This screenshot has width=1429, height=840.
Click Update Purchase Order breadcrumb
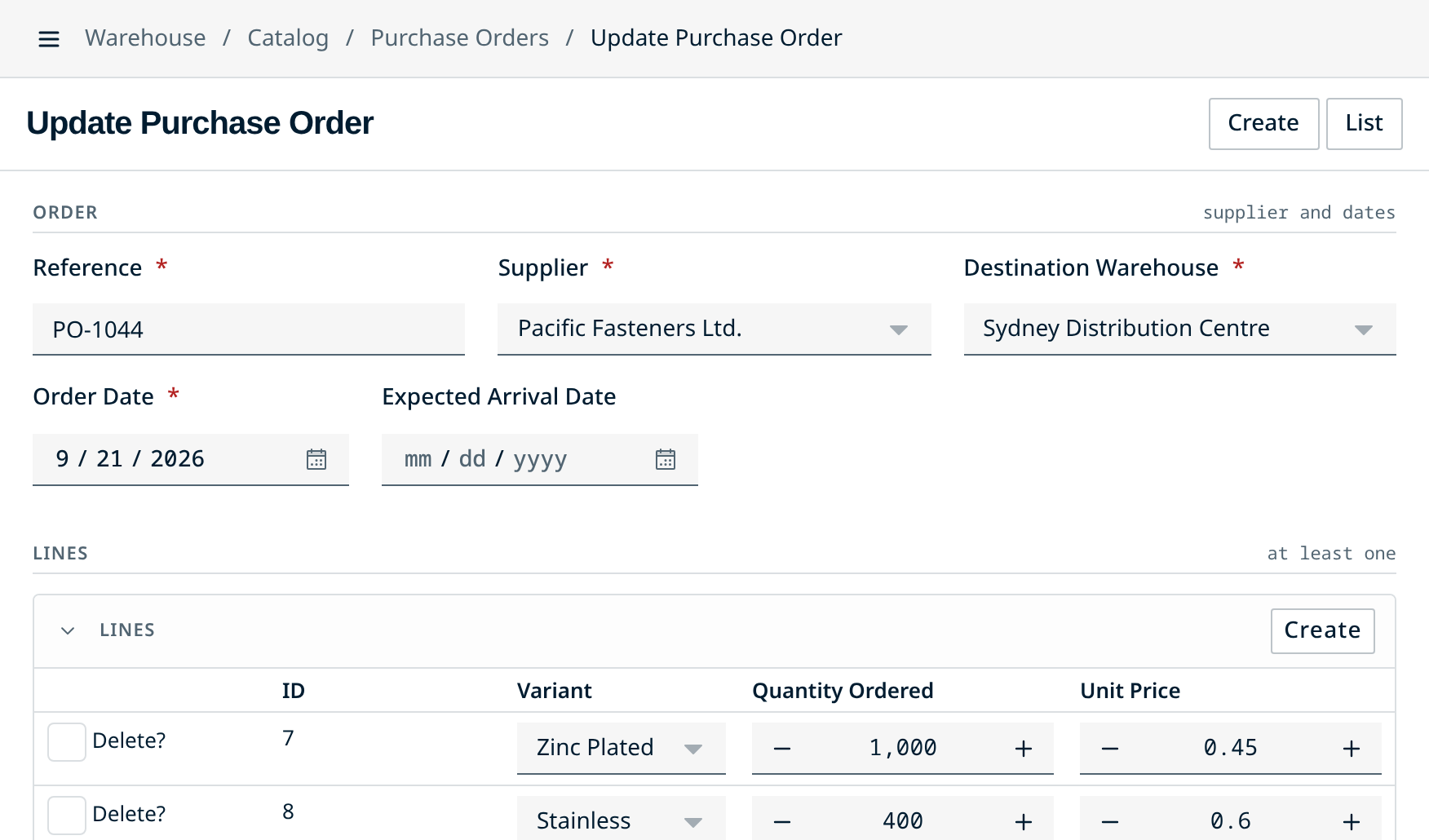click(716, 38)
